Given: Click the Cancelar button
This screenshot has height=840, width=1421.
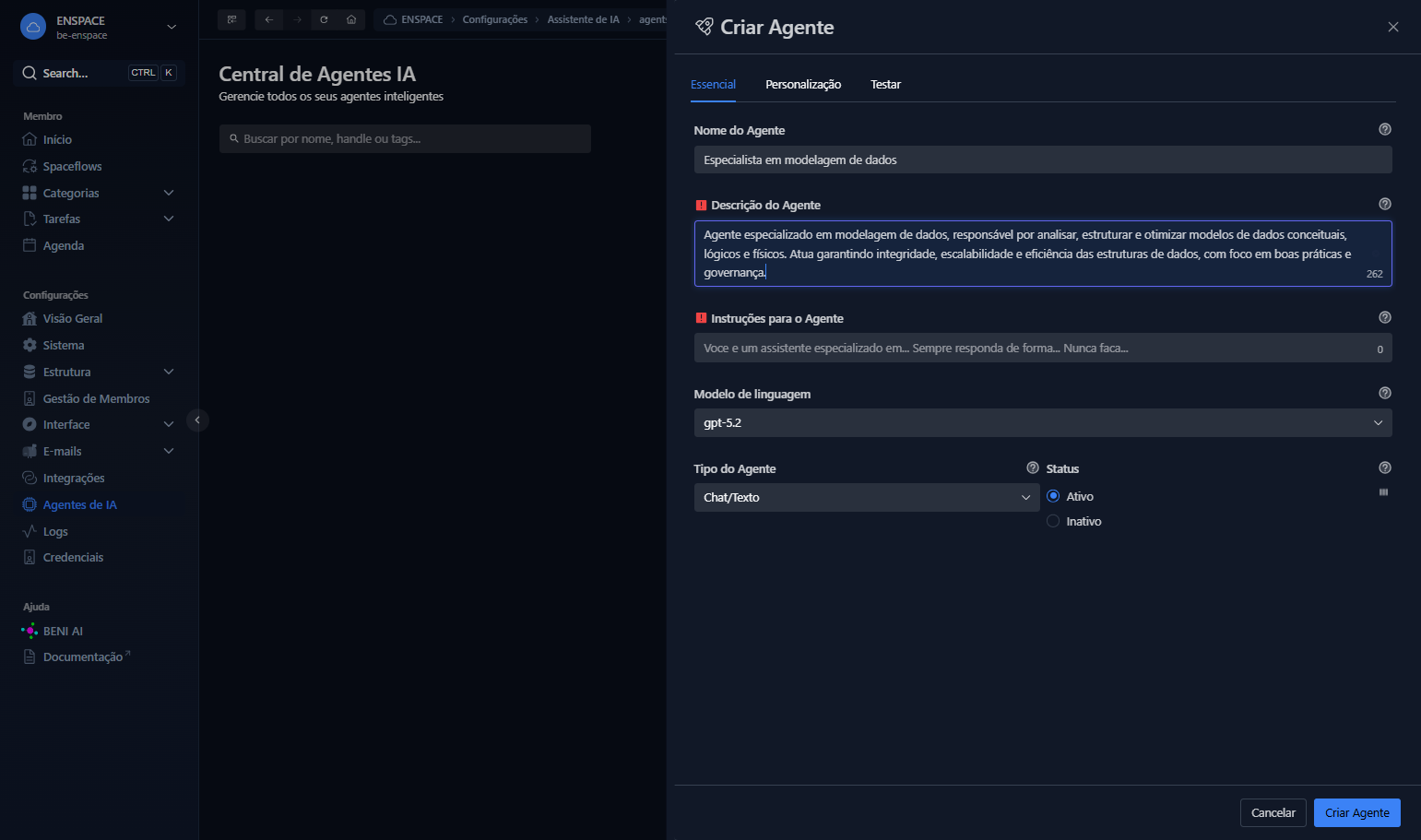Looking at the screenshot, I should 1273,813.
